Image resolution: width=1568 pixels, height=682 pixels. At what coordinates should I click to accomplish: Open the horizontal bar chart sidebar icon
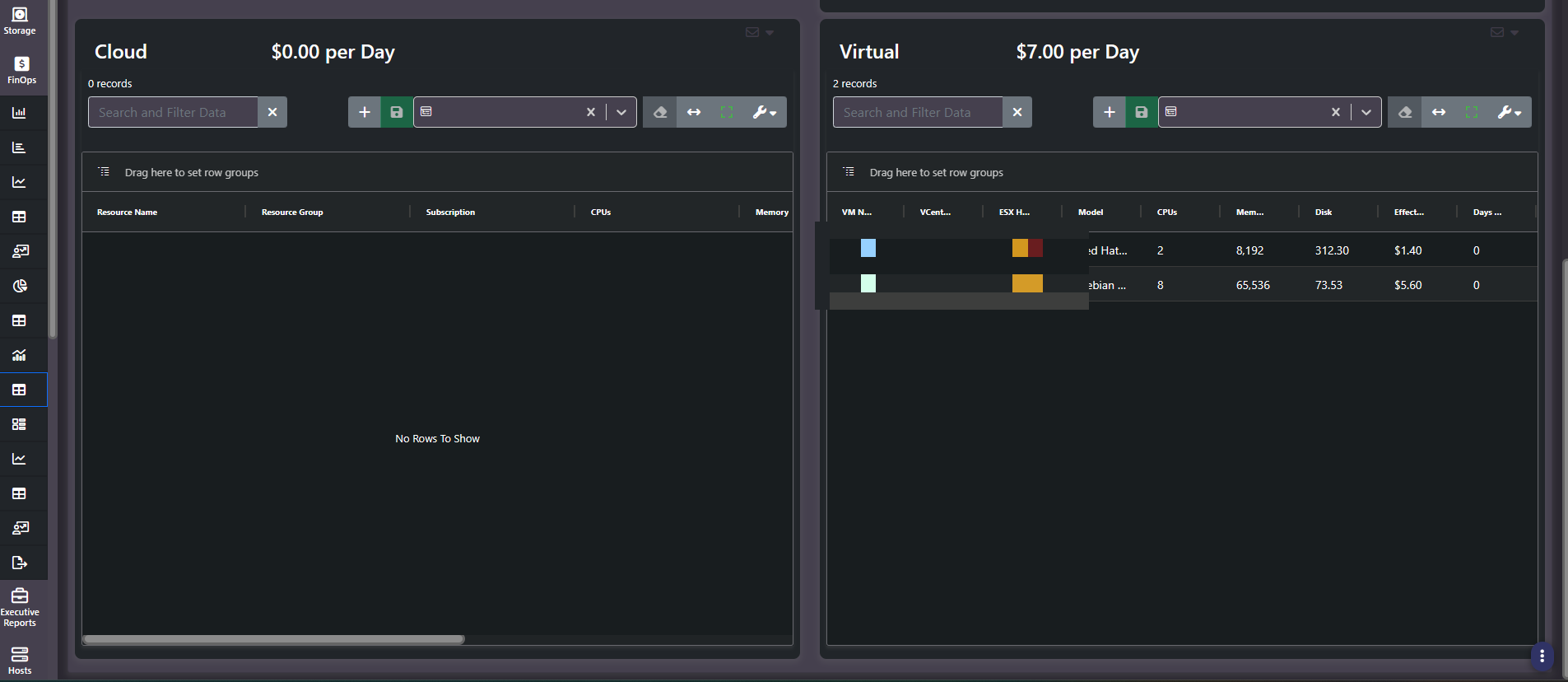(19, 147)
